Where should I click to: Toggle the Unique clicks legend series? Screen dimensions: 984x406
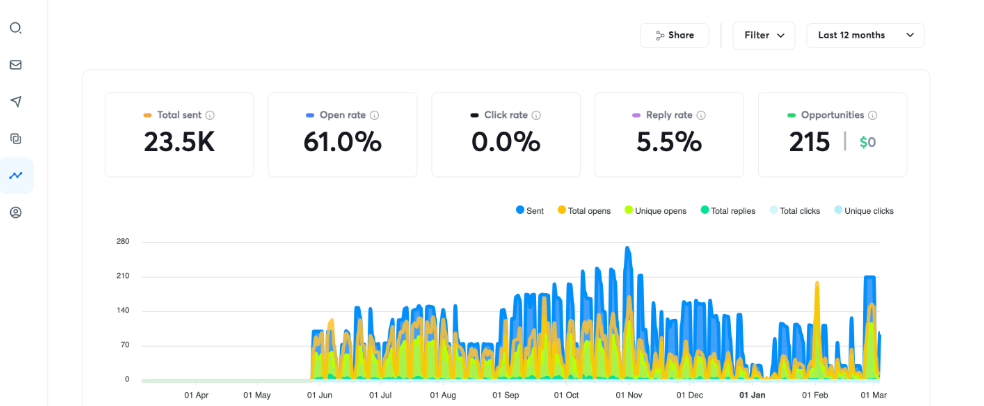pos(864,211)
